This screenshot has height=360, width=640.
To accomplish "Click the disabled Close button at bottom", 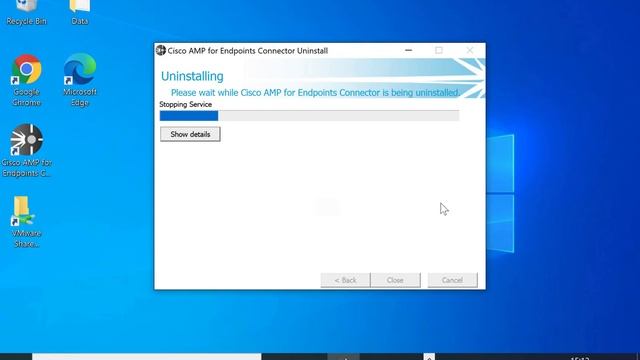I will click(x=395, y=280).
